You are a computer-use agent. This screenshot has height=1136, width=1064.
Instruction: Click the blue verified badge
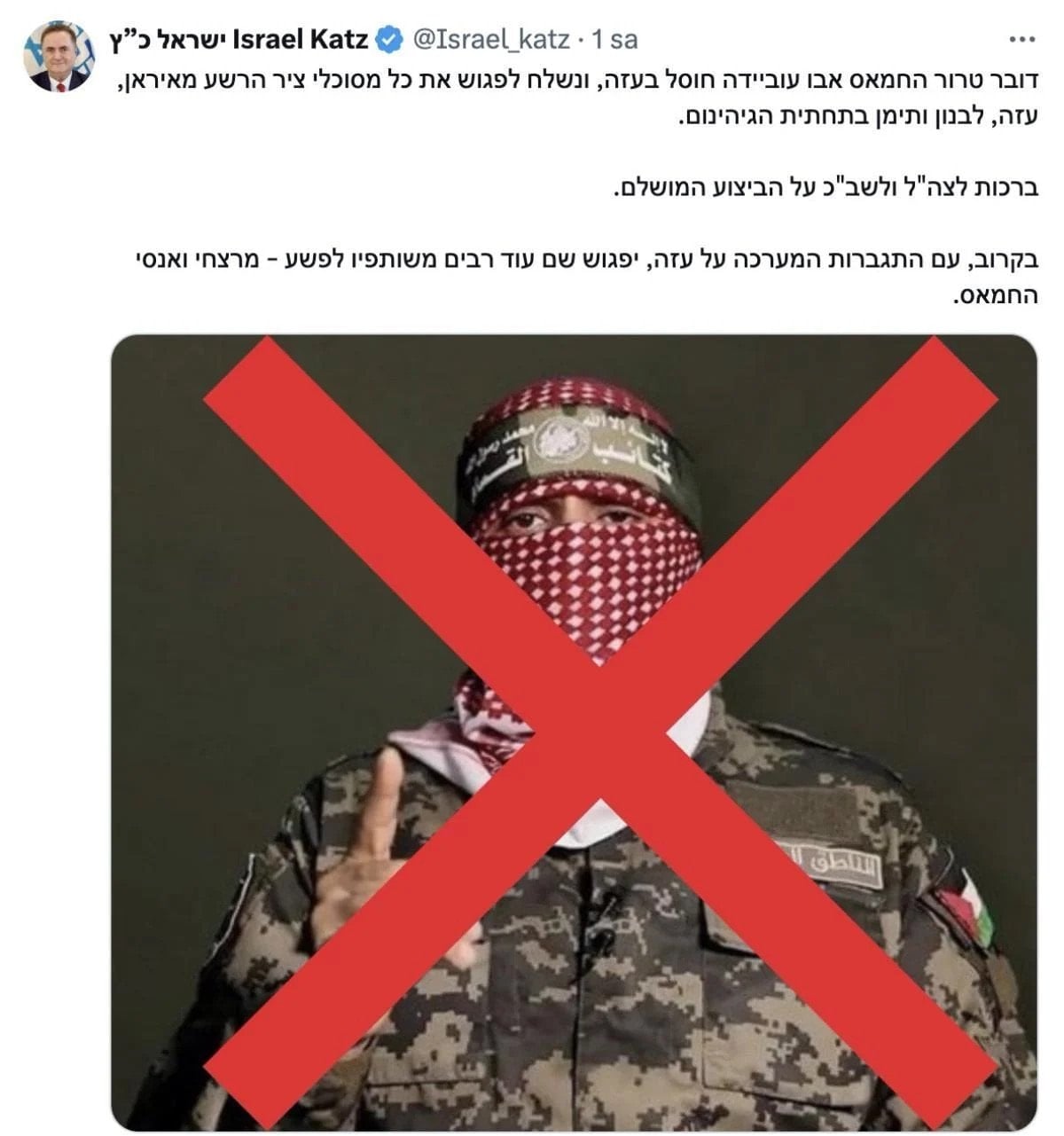389,40
